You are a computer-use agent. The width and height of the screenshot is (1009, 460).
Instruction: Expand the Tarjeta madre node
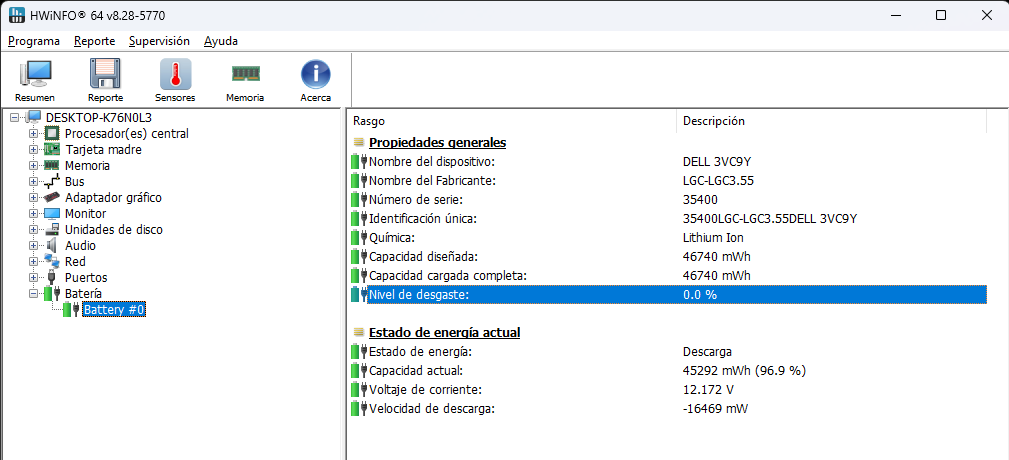coord(34,150)
